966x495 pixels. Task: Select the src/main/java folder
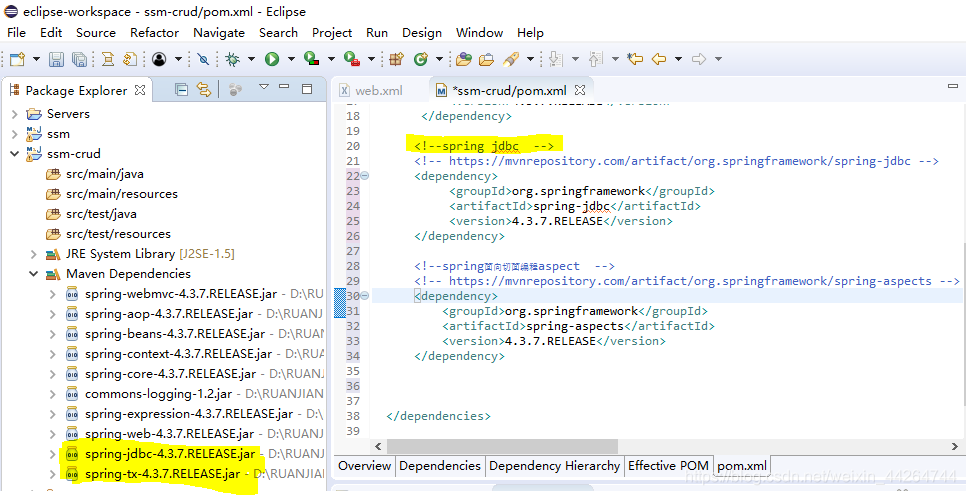[x=105, y=174]
